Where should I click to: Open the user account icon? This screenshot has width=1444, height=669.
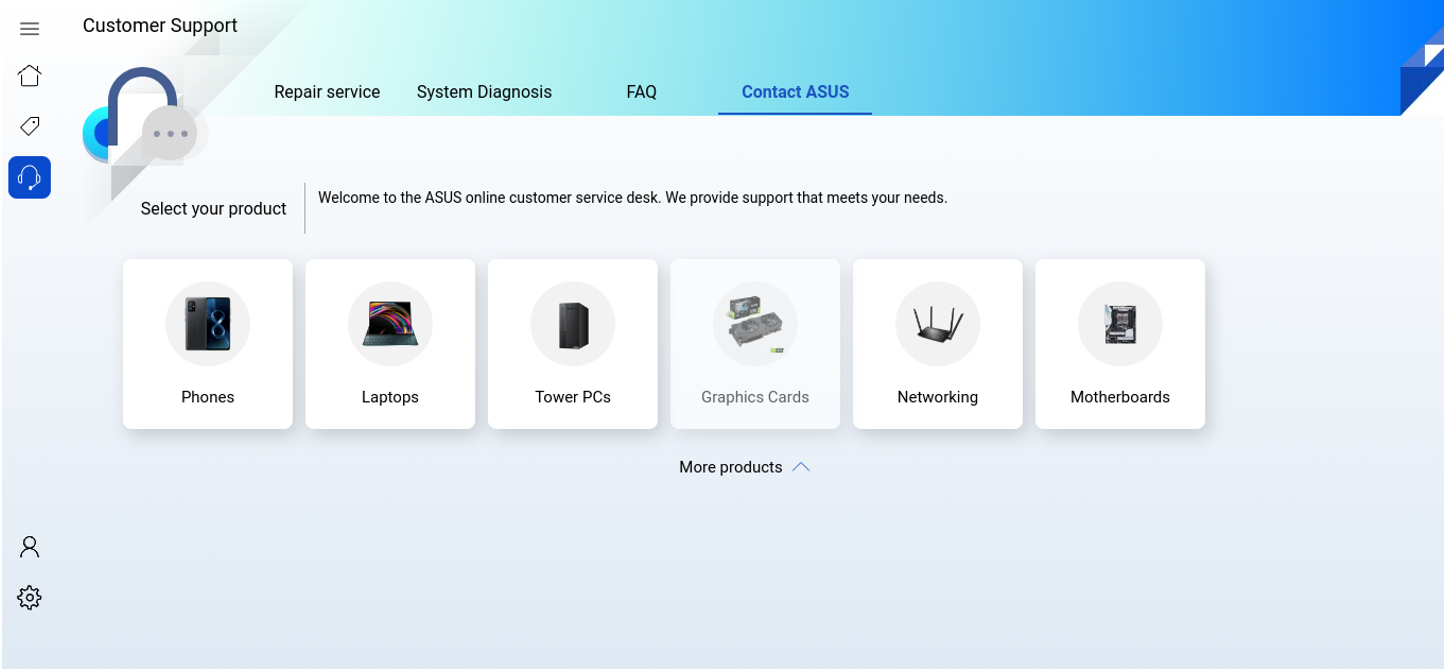coord(29,547)
